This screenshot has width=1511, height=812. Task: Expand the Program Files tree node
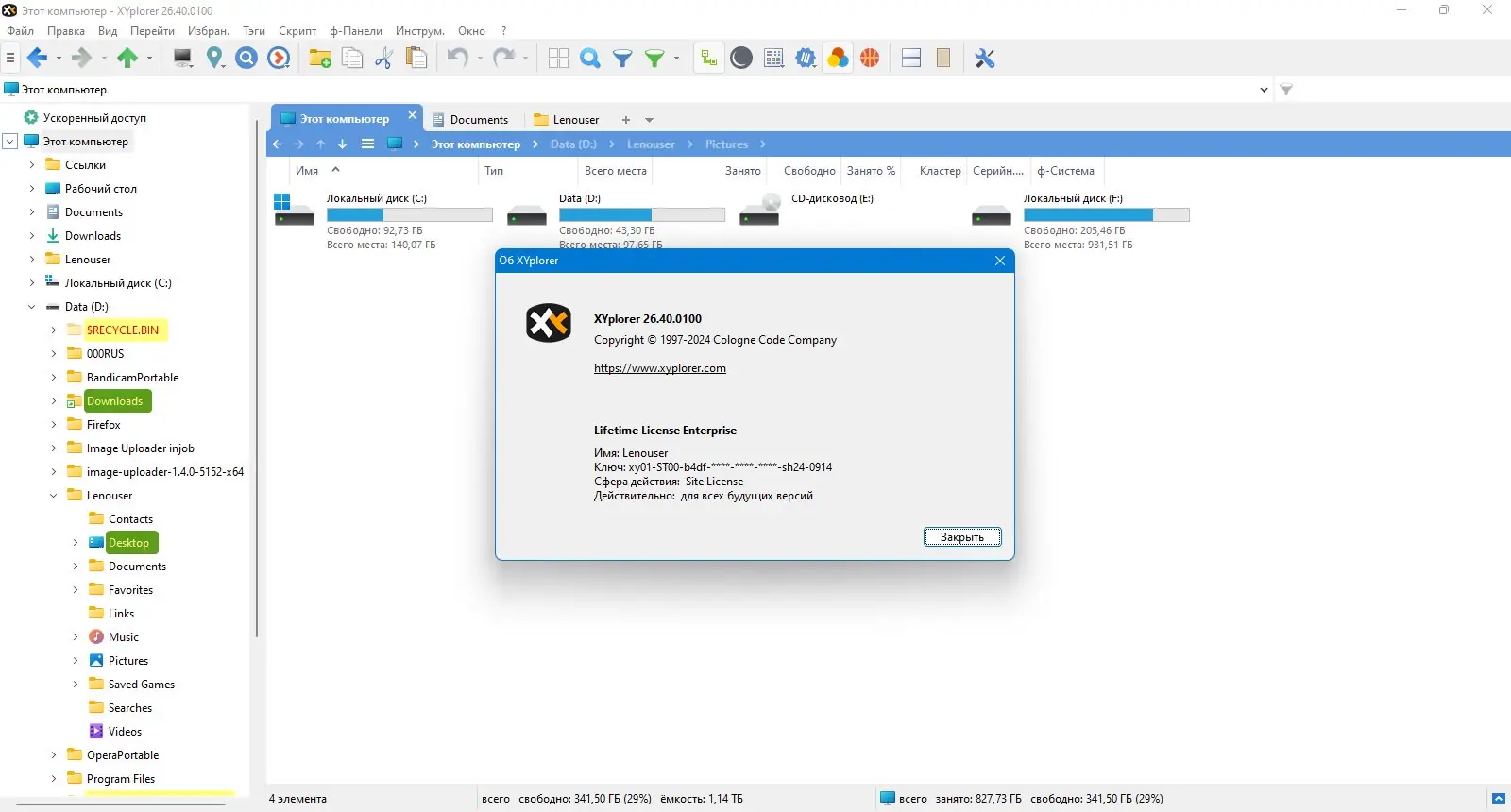(53, 779)
